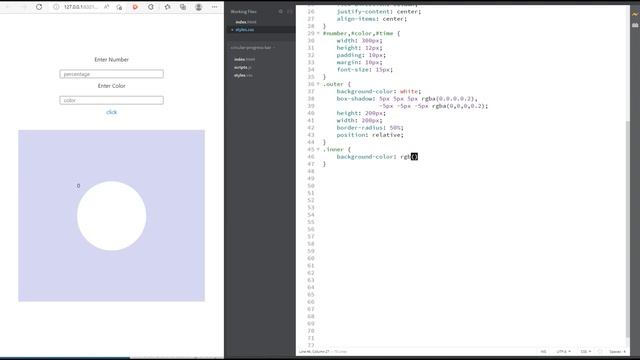Open the browser collections icon
Image resolution: width=640 pixels, height=360 pixels.
pos(183,7)
